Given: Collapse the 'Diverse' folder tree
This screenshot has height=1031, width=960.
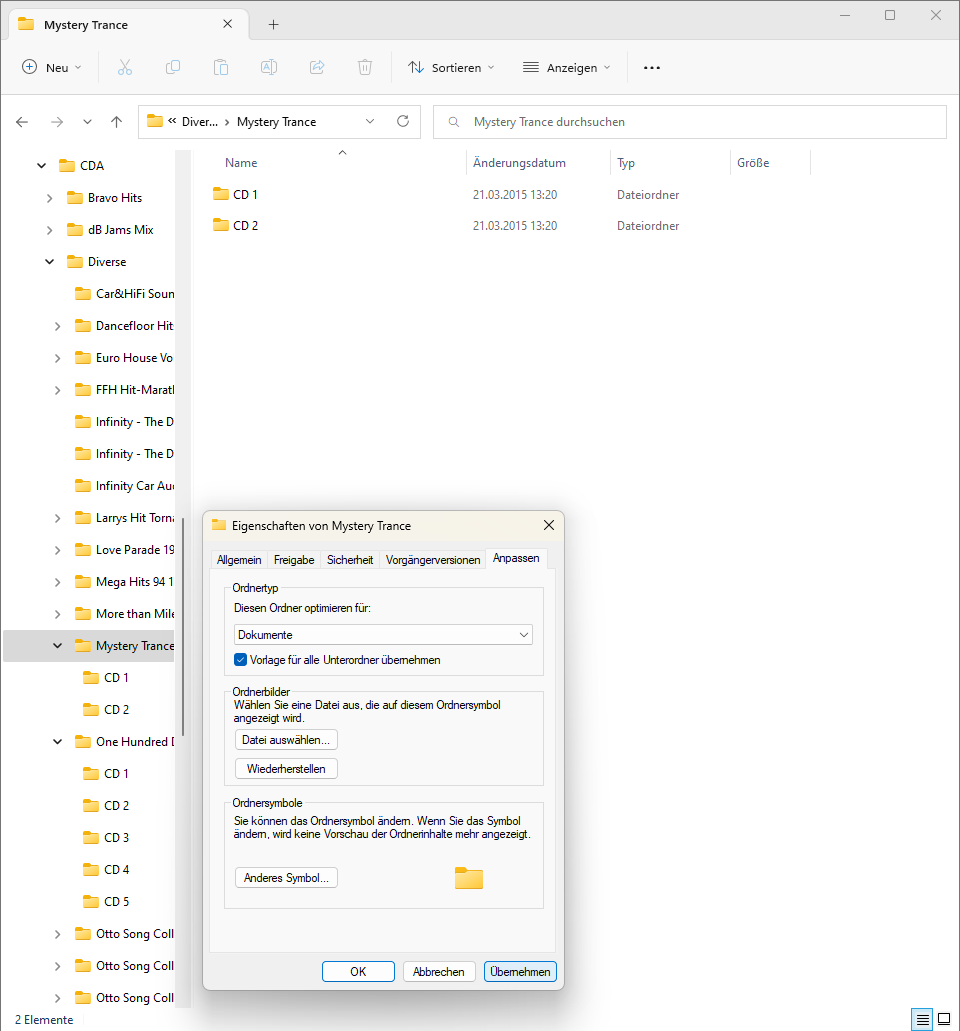Looking at the screenshot, I should click(x=48, y=261).
